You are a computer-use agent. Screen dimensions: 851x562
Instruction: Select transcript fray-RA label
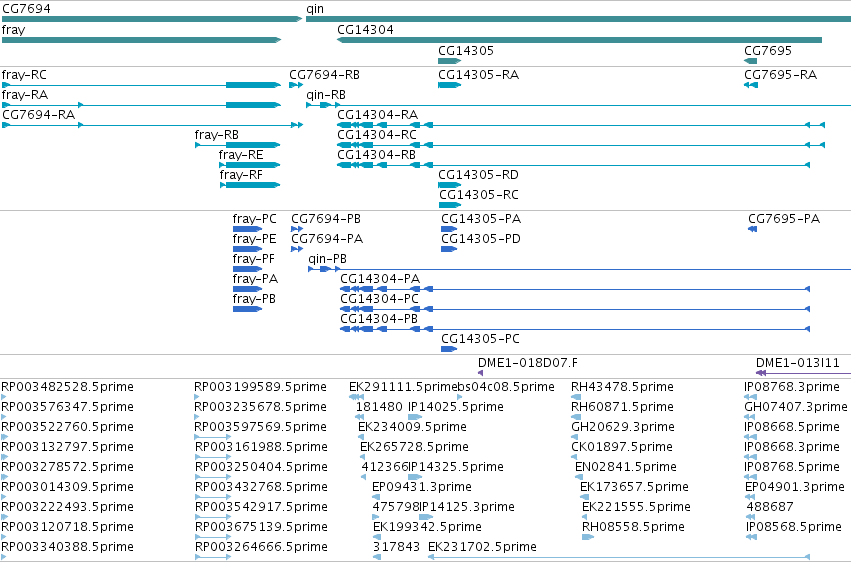click(x=25, y=95)
